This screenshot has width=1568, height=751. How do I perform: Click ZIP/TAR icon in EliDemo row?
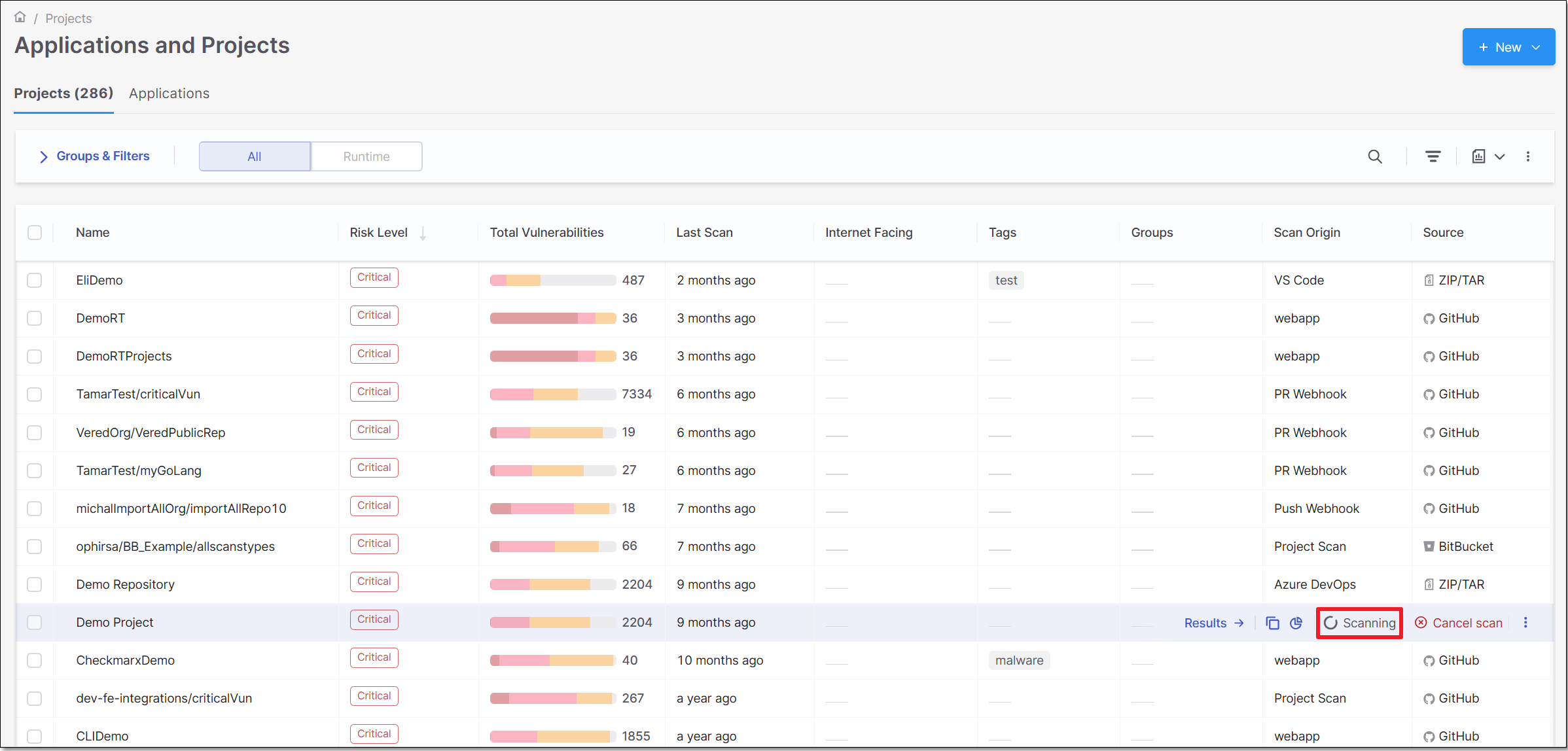(1429, 281)
